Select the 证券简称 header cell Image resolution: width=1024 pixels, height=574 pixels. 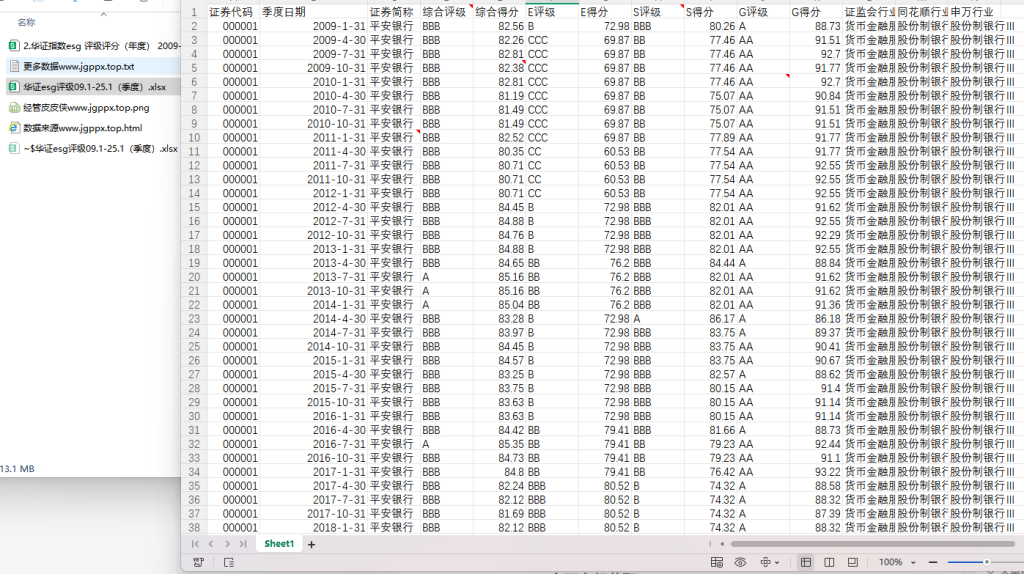(x=394, y=12)
